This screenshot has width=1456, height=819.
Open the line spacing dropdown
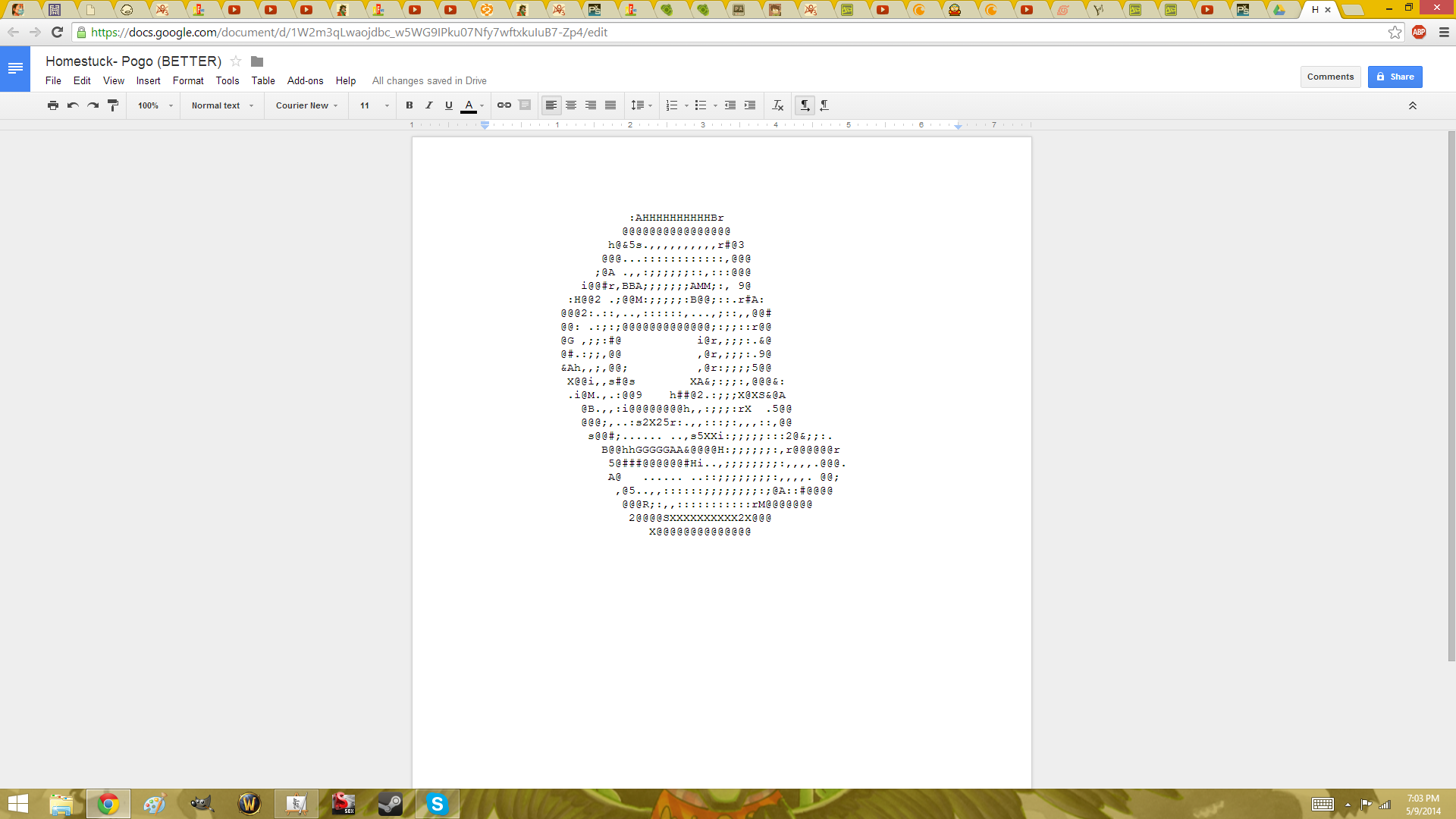[642, 105]
